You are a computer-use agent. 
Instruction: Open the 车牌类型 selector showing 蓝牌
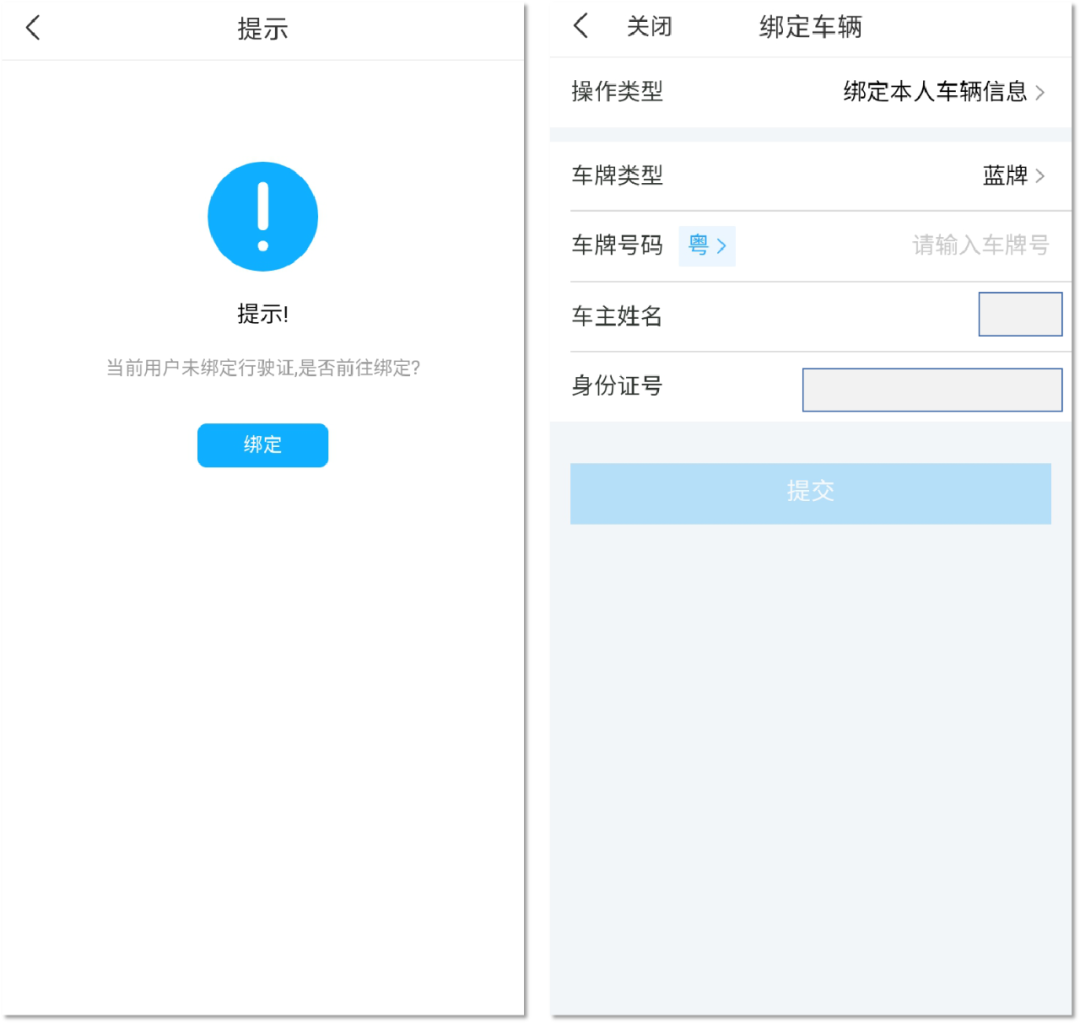click(x=1013, y=176)
